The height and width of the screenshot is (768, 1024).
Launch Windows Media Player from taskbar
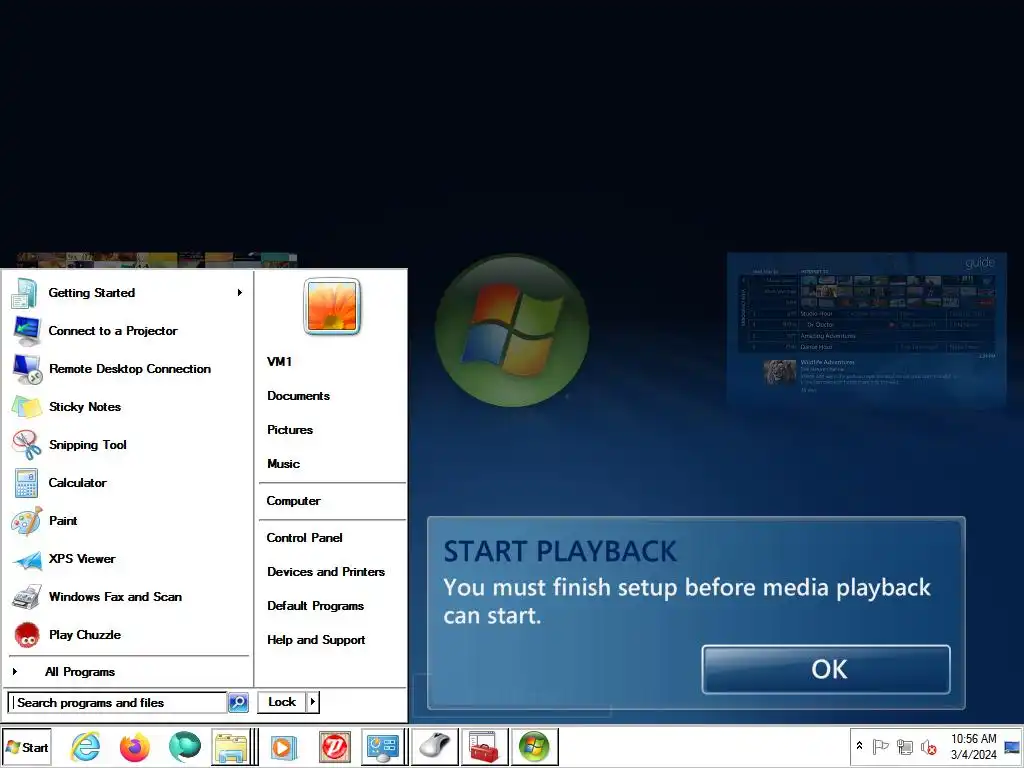[284, 747]
